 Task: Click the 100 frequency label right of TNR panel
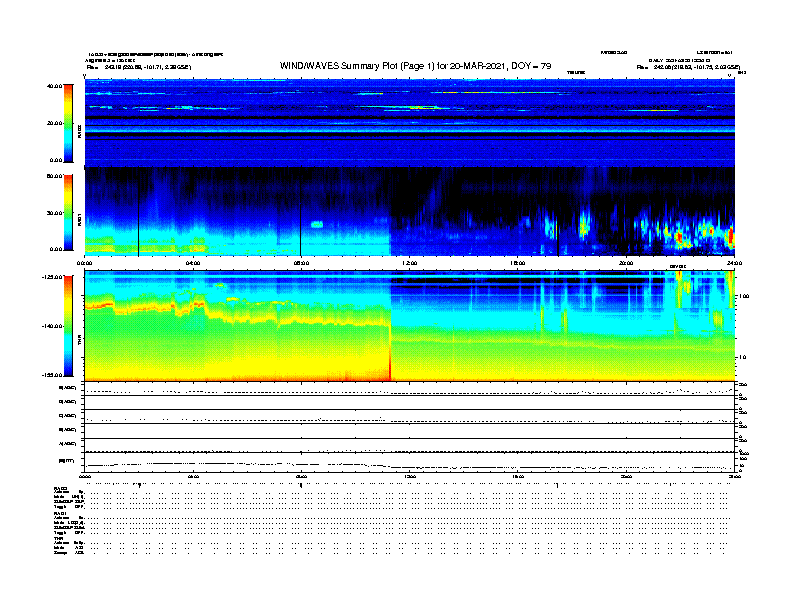coord(744,296)
